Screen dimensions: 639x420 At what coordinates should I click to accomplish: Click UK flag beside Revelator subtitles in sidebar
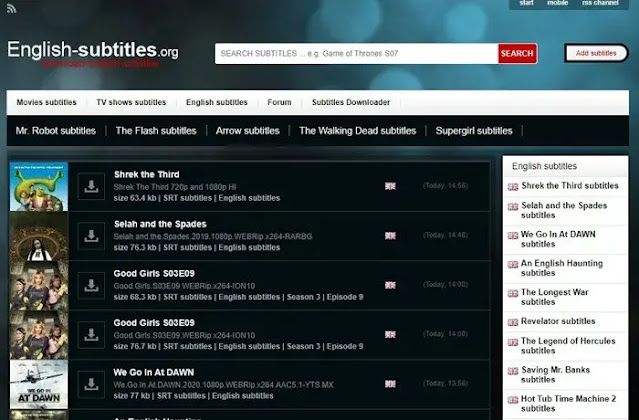tap(513, 322)
